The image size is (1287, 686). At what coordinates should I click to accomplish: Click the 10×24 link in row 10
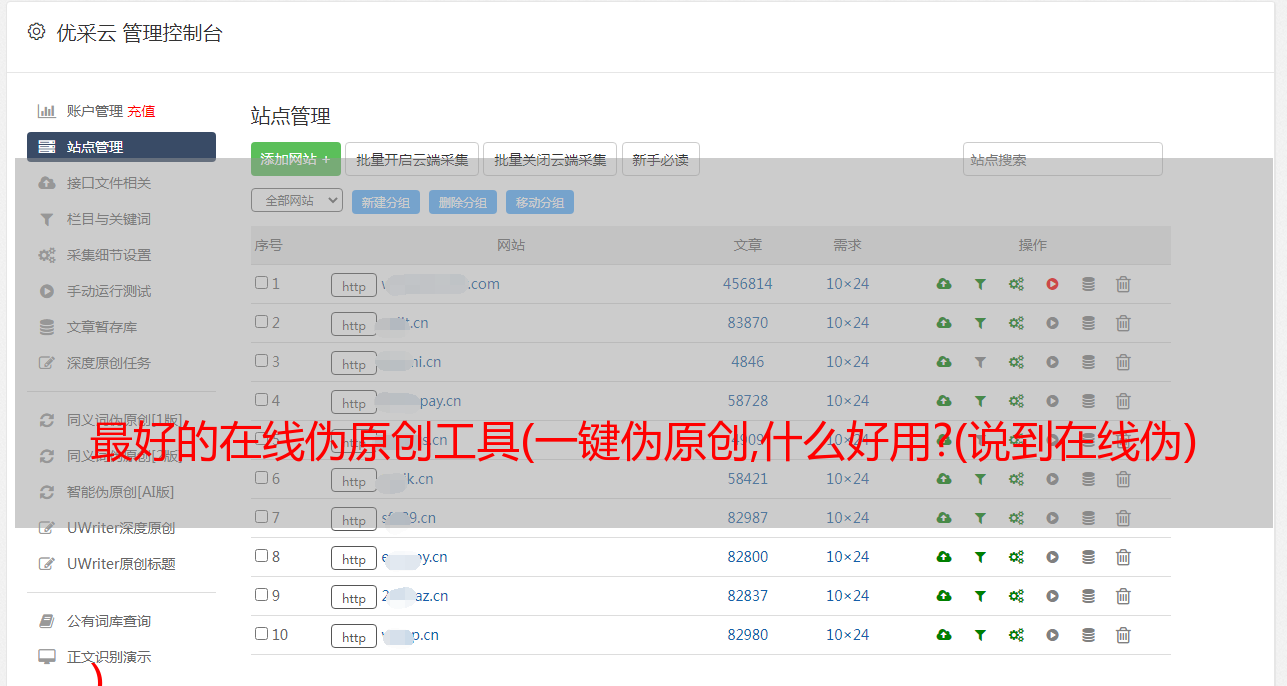click(847, 635)
